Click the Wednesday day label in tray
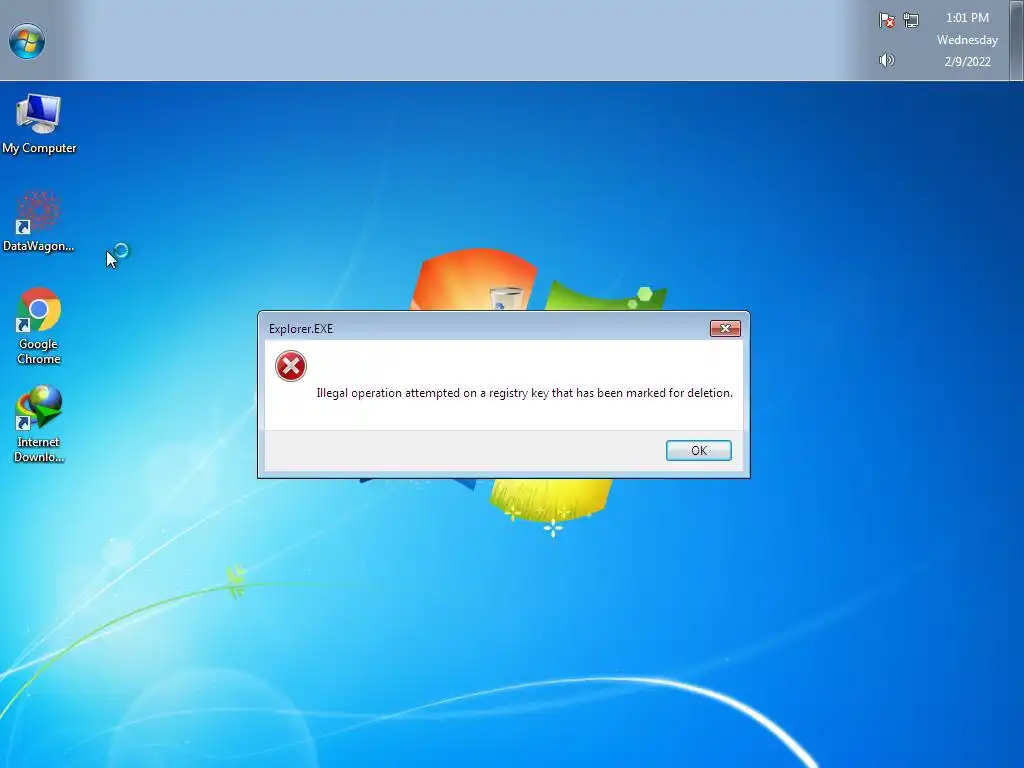 coord(967,40)
